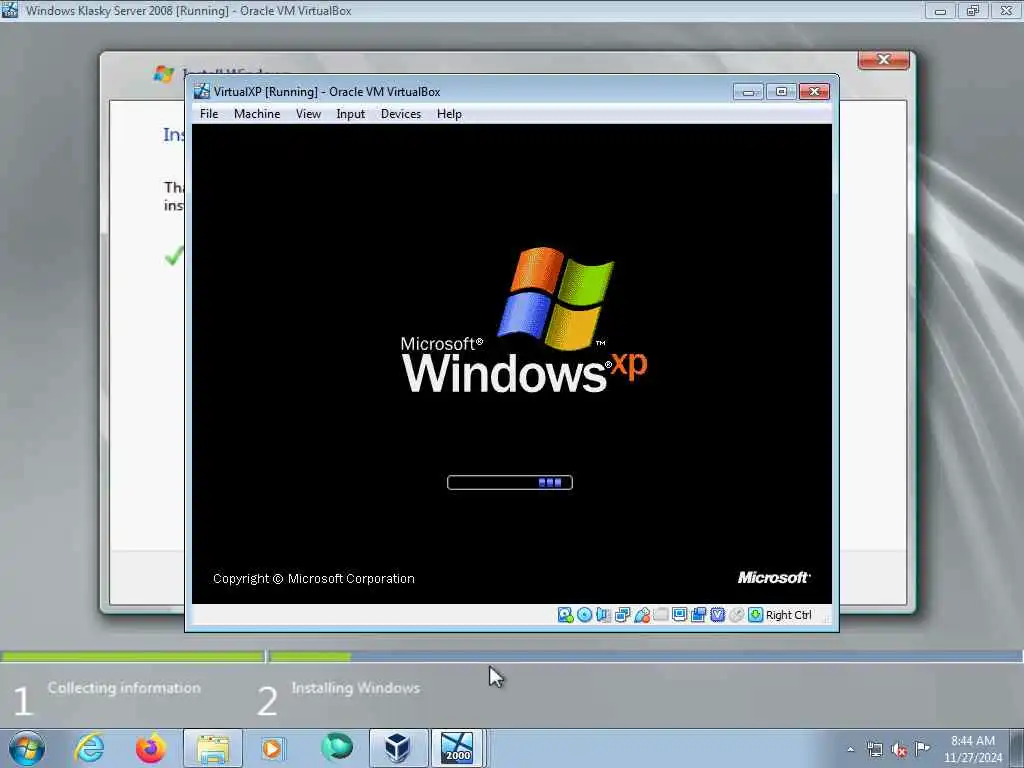Click the virtualization V processor status icon
The image size is (1024, 768).
pos(718,615)
